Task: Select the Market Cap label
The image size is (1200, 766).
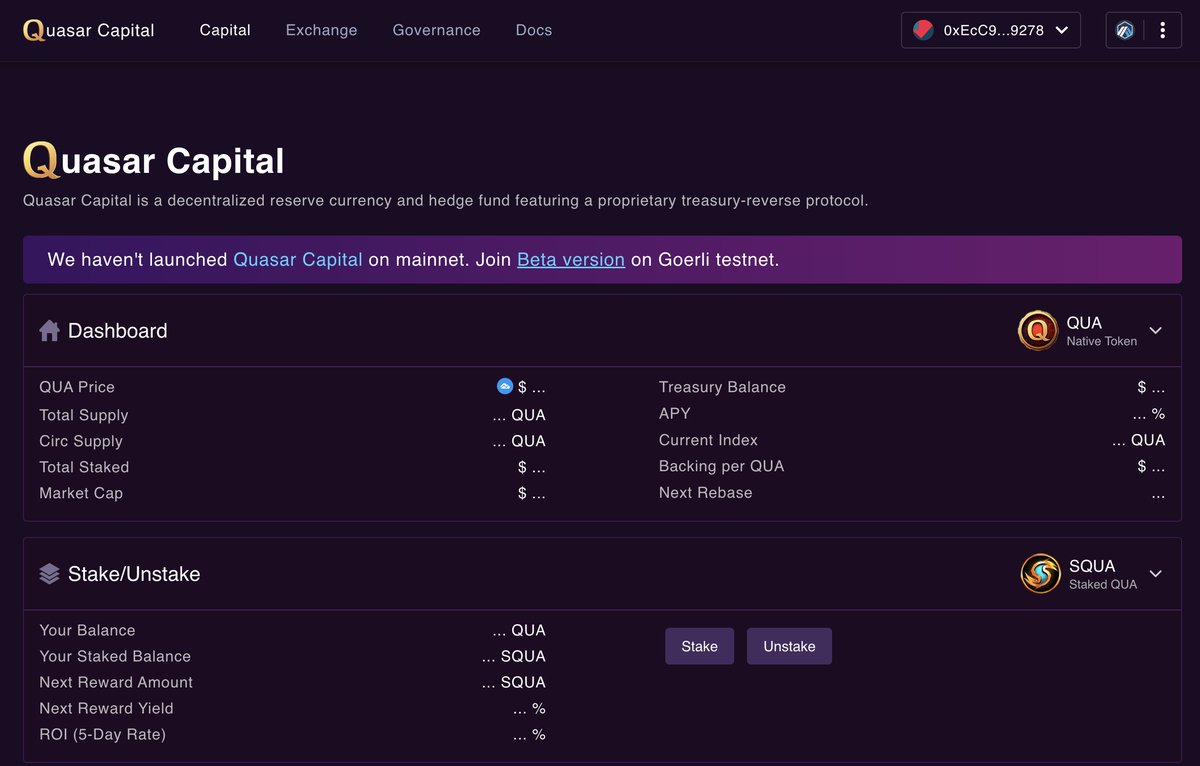Action: pyautogui.click(x=81, y=493)
